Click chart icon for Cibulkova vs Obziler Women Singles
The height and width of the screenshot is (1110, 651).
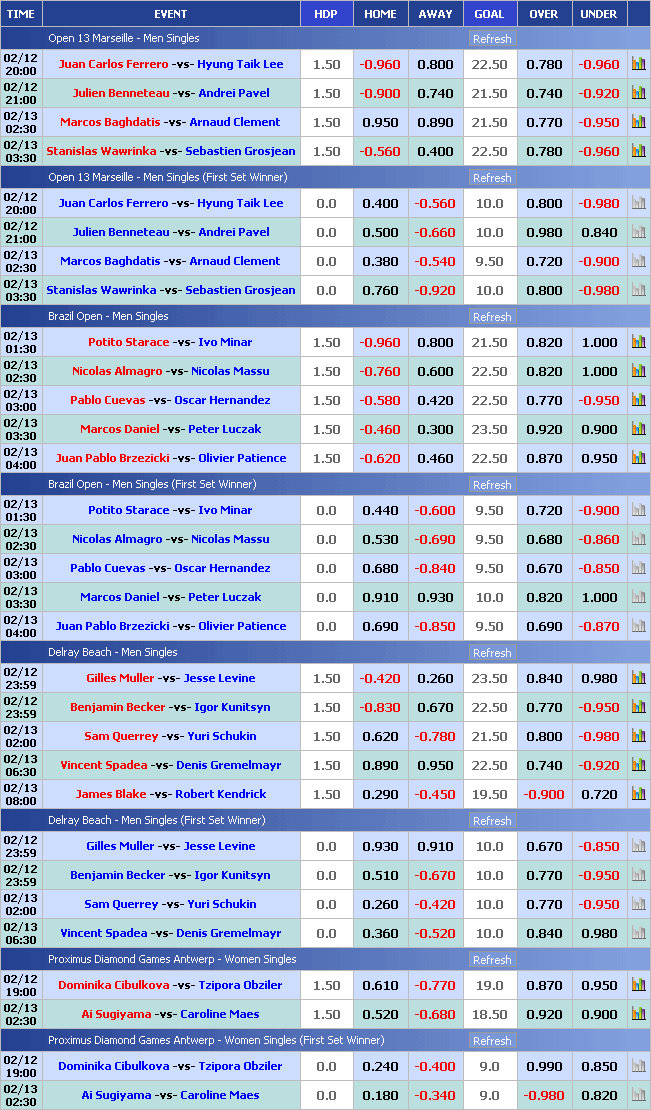point(638,985)
